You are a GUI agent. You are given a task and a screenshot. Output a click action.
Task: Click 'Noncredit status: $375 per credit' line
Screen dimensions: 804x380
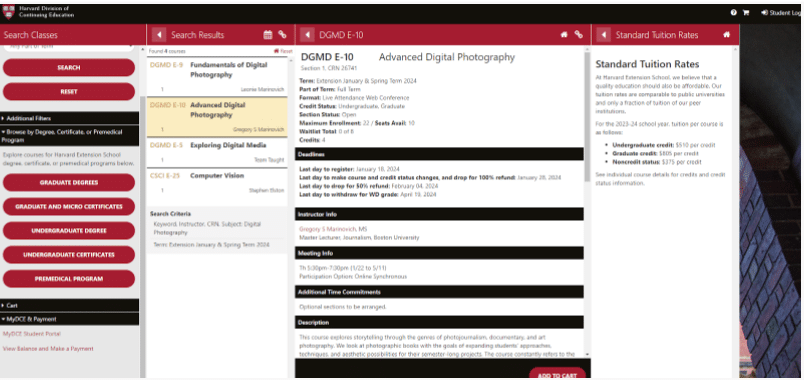coord(657,162)
